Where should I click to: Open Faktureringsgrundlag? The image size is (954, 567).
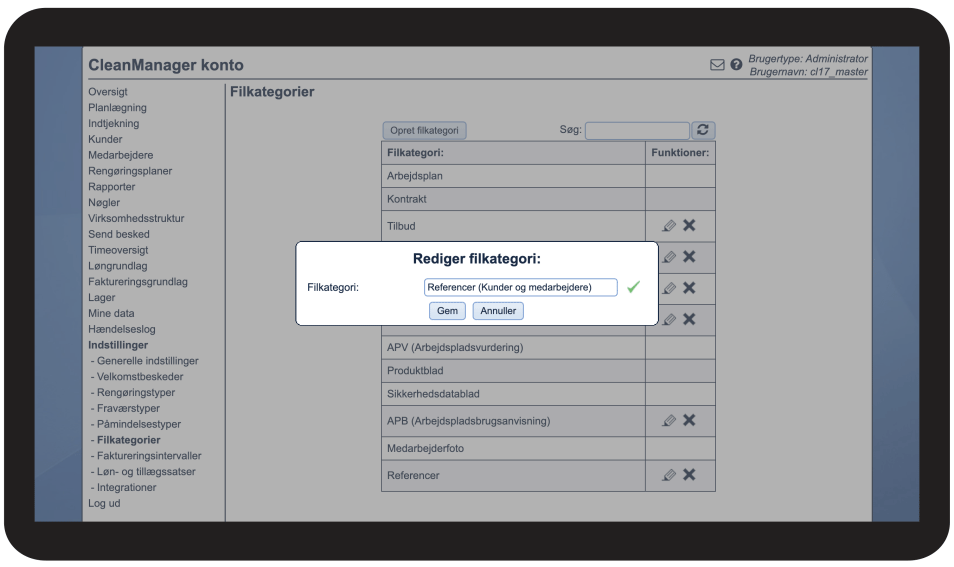(x=138, y=282)
